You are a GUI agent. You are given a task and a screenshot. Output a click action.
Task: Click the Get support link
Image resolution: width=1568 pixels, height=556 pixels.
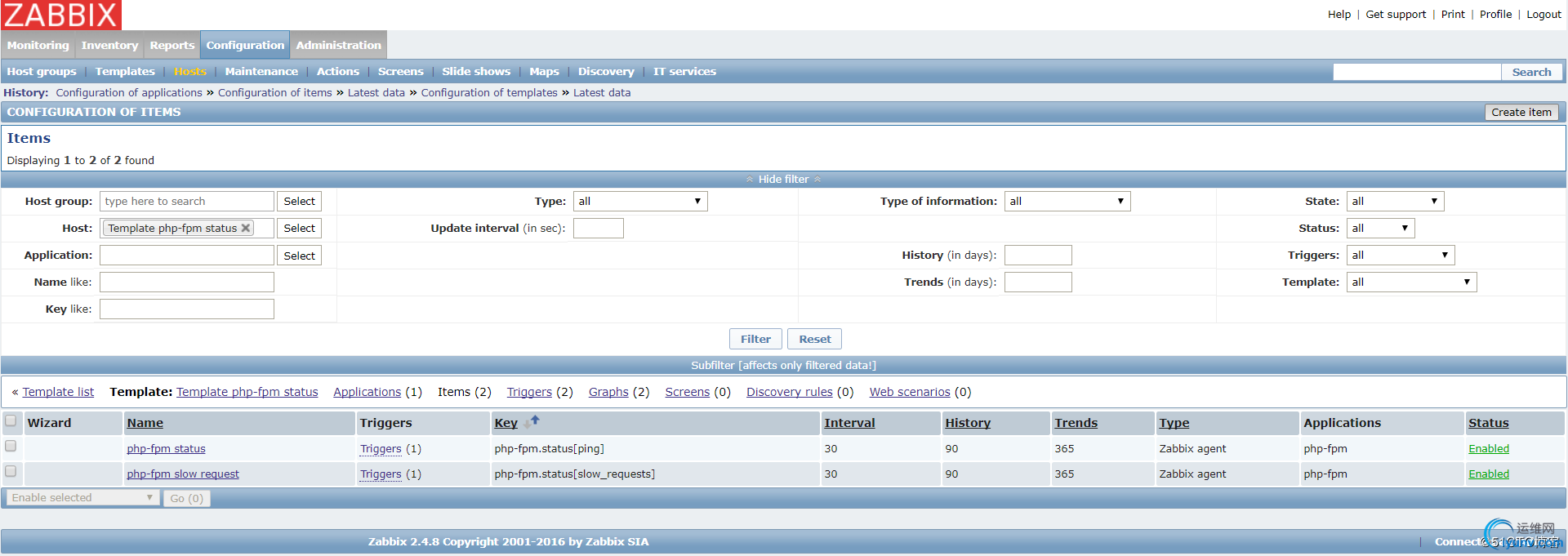click(1396, 14)
